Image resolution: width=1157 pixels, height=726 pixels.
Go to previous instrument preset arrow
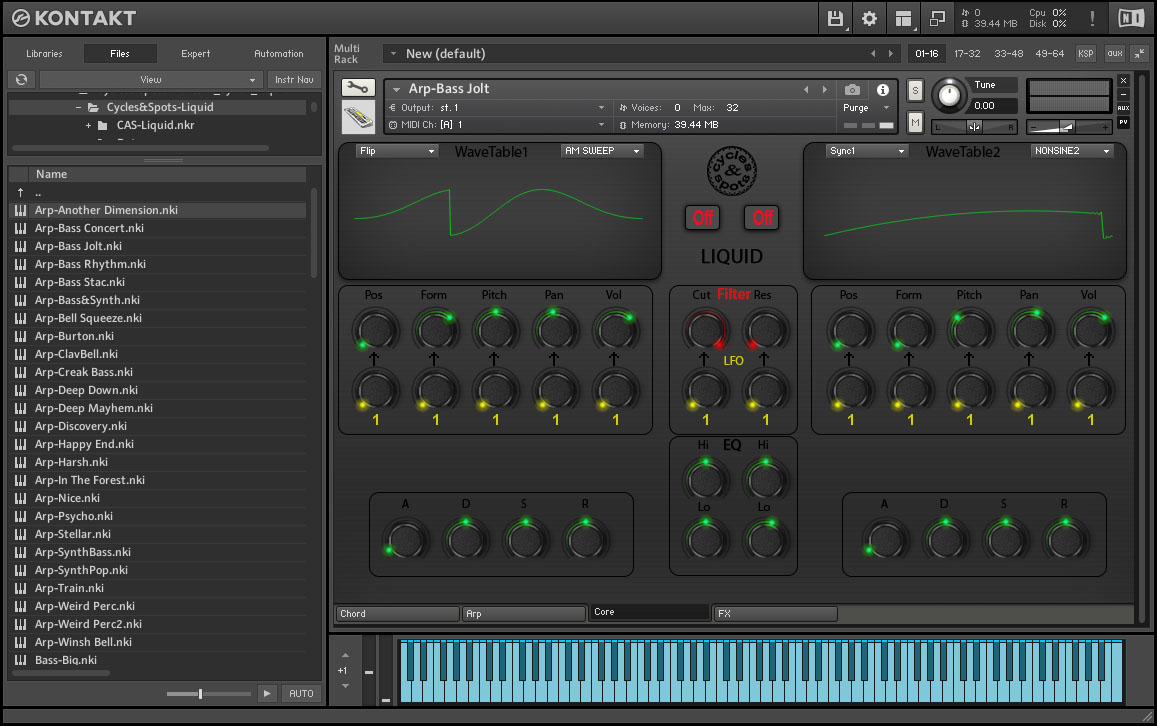[806, 90]
